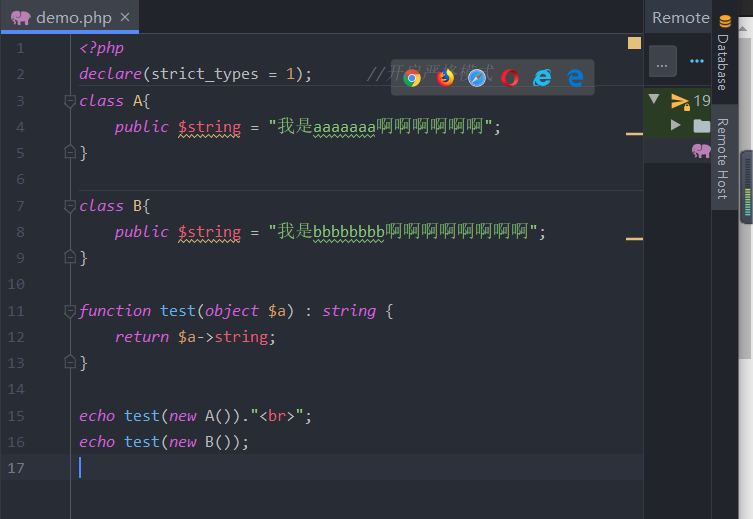The width and height of the screenshot is (753, 519).
Task: Open page in Internet Explorer
Action: [x=542, y=78]
